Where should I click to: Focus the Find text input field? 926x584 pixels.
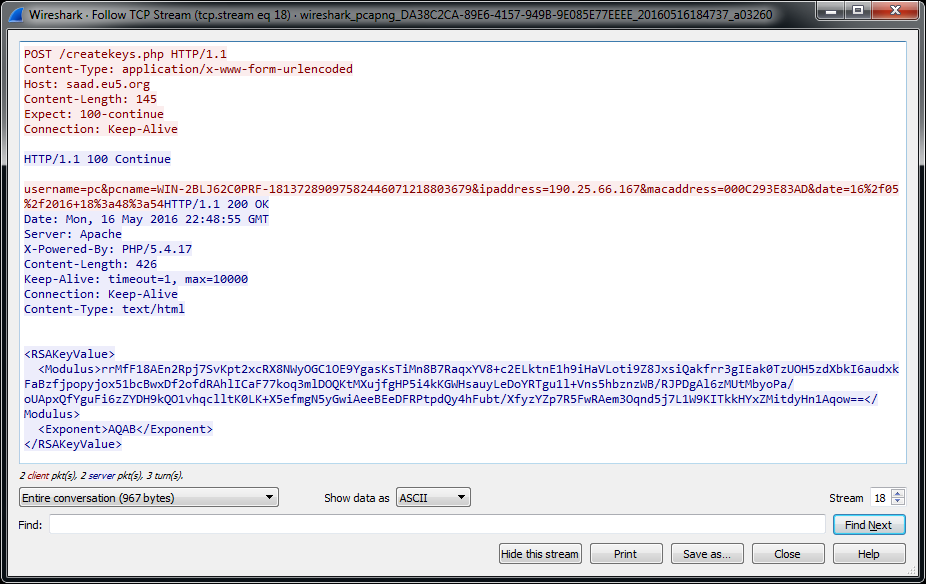pos(438,525)
